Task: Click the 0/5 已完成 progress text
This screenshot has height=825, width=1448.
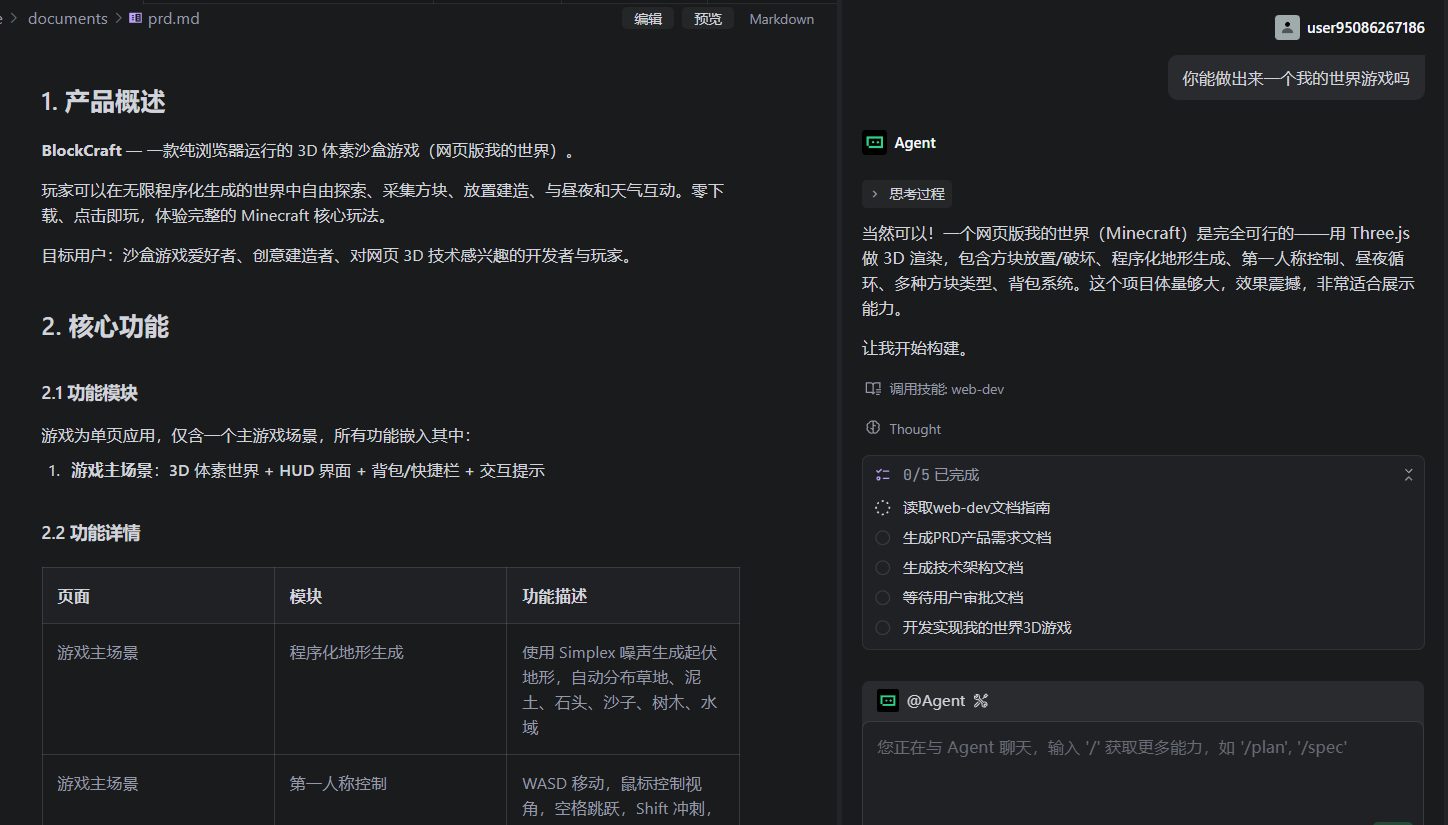Action: (941, 474)
